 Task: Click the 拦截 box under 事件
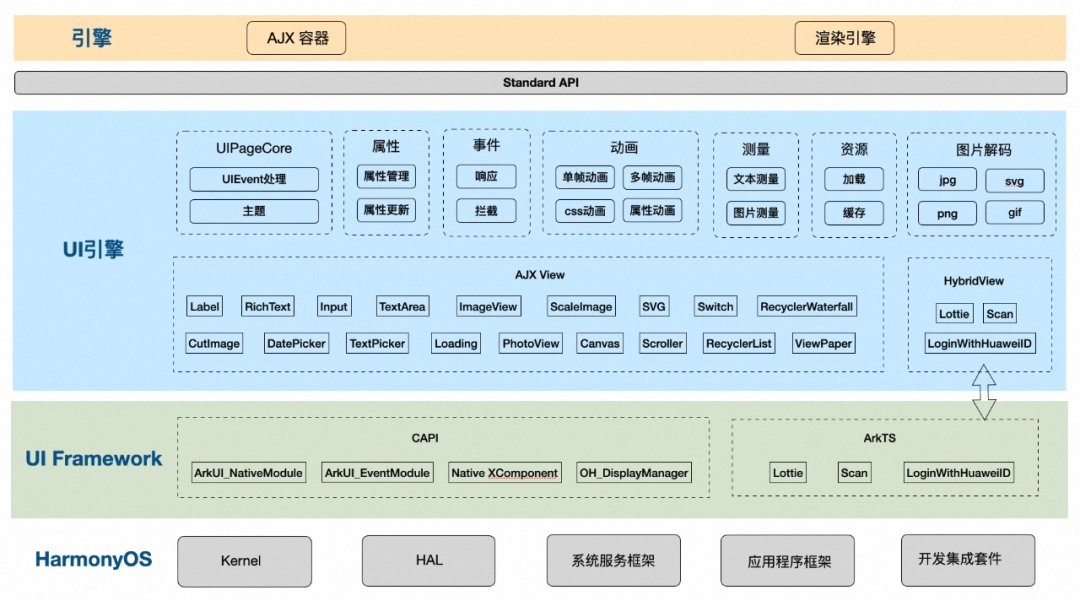click(486, 211)
